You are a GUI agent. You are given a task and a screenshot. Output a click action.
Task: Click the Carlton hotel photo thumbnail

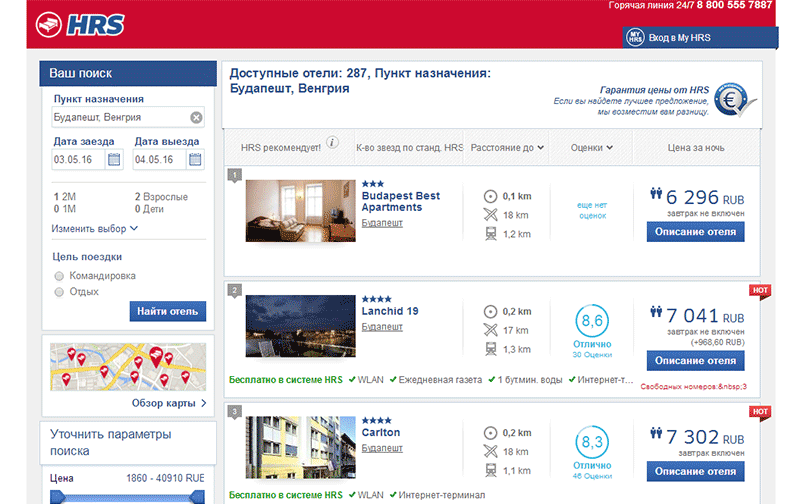click(301, 447)
